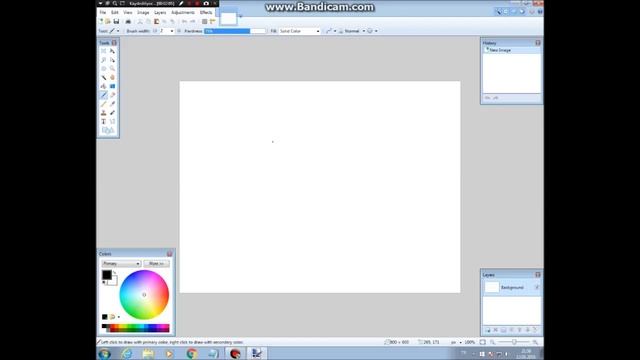Select the Move Selected Pixels tool
The image size is (640, 360).
pos(113,51)
